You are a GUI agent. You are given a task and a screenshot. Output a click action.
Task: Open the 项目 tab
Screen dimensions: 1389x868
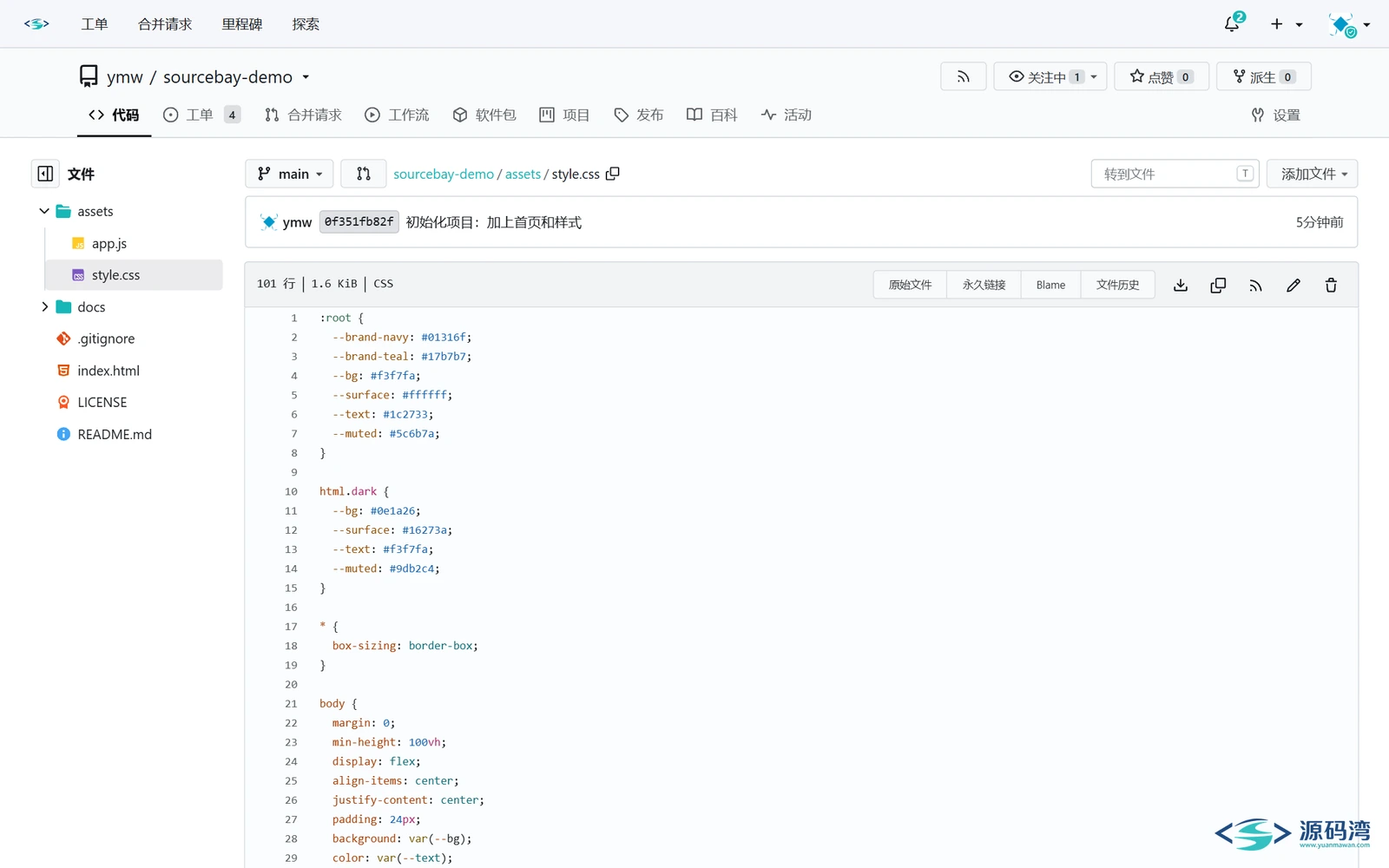[564, 115]
